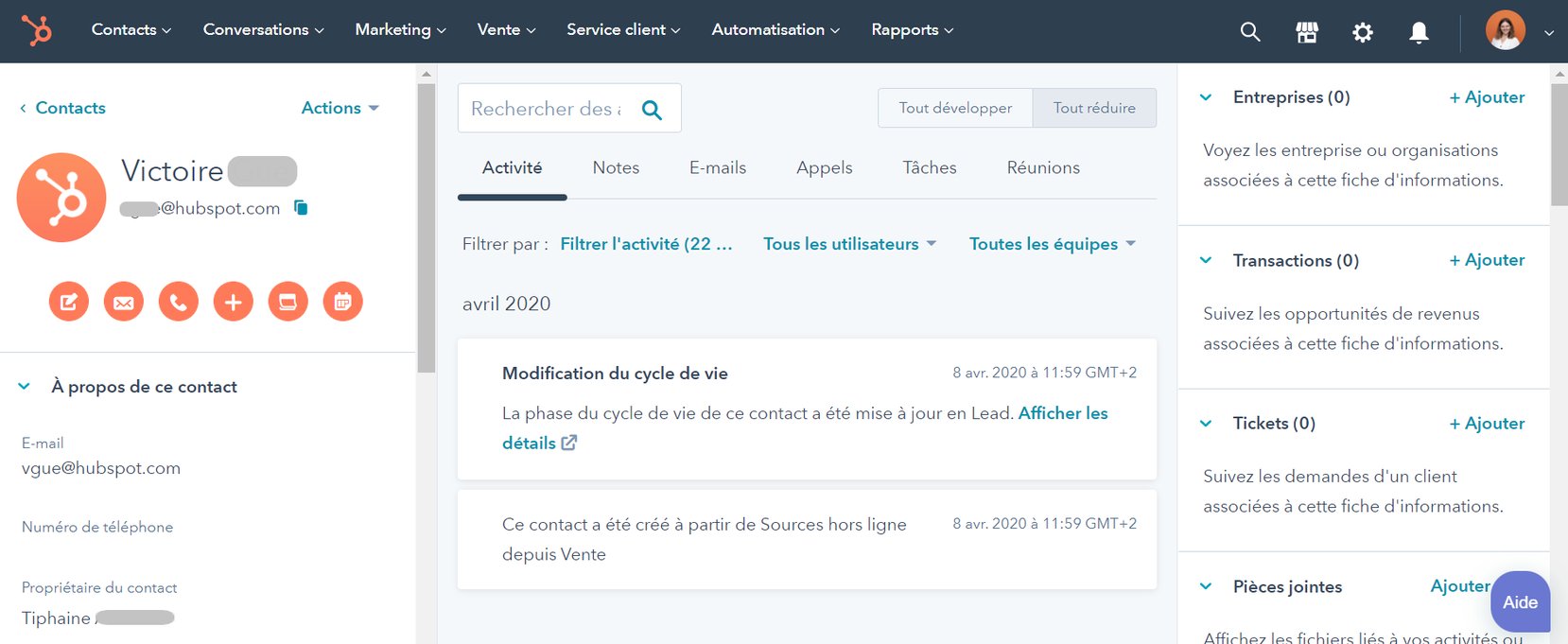
Task: Click the external link icon beside détails
Action: tap(568, 443)
